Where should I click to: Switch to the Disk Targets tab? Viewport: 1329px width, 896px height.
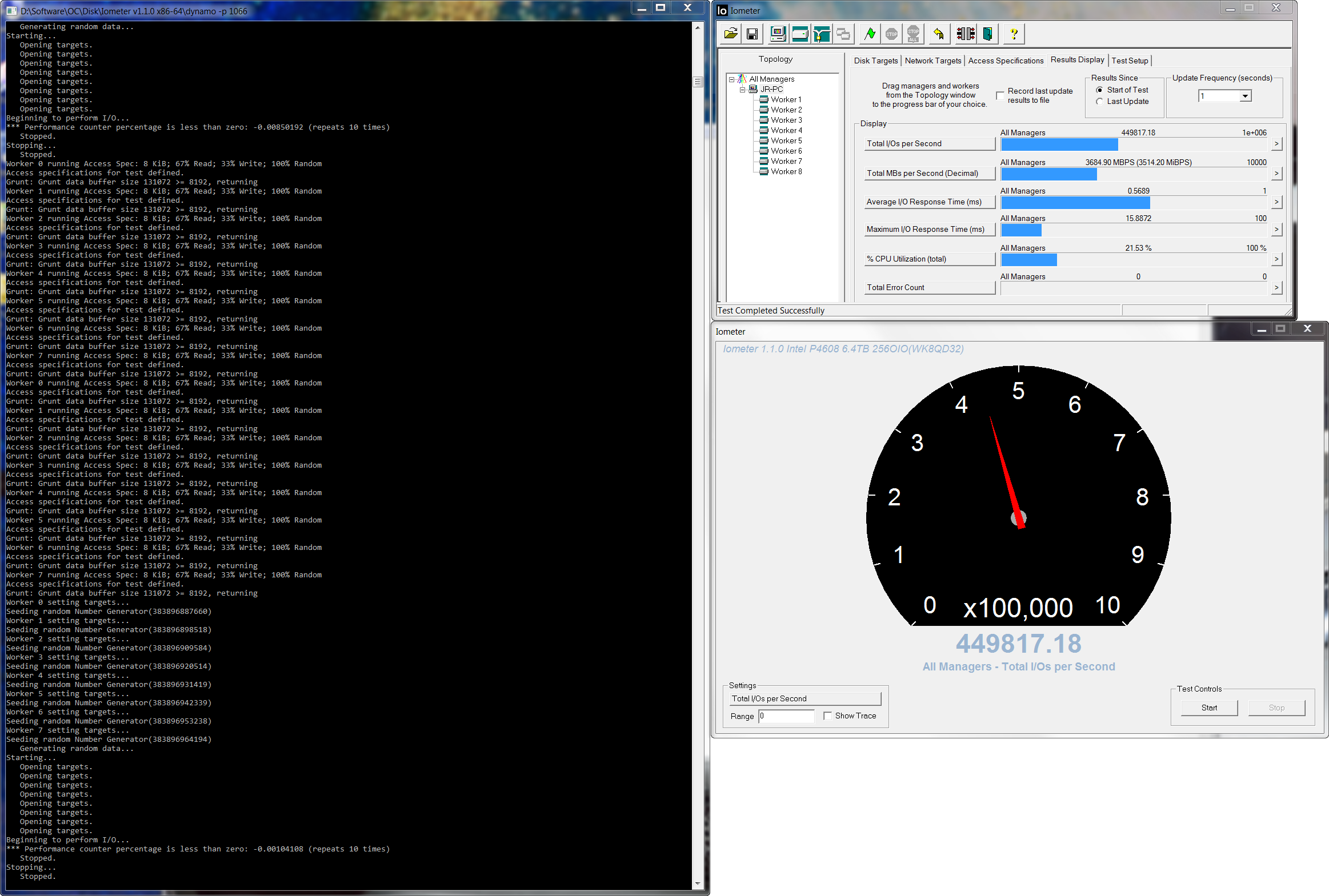point(876,61)
